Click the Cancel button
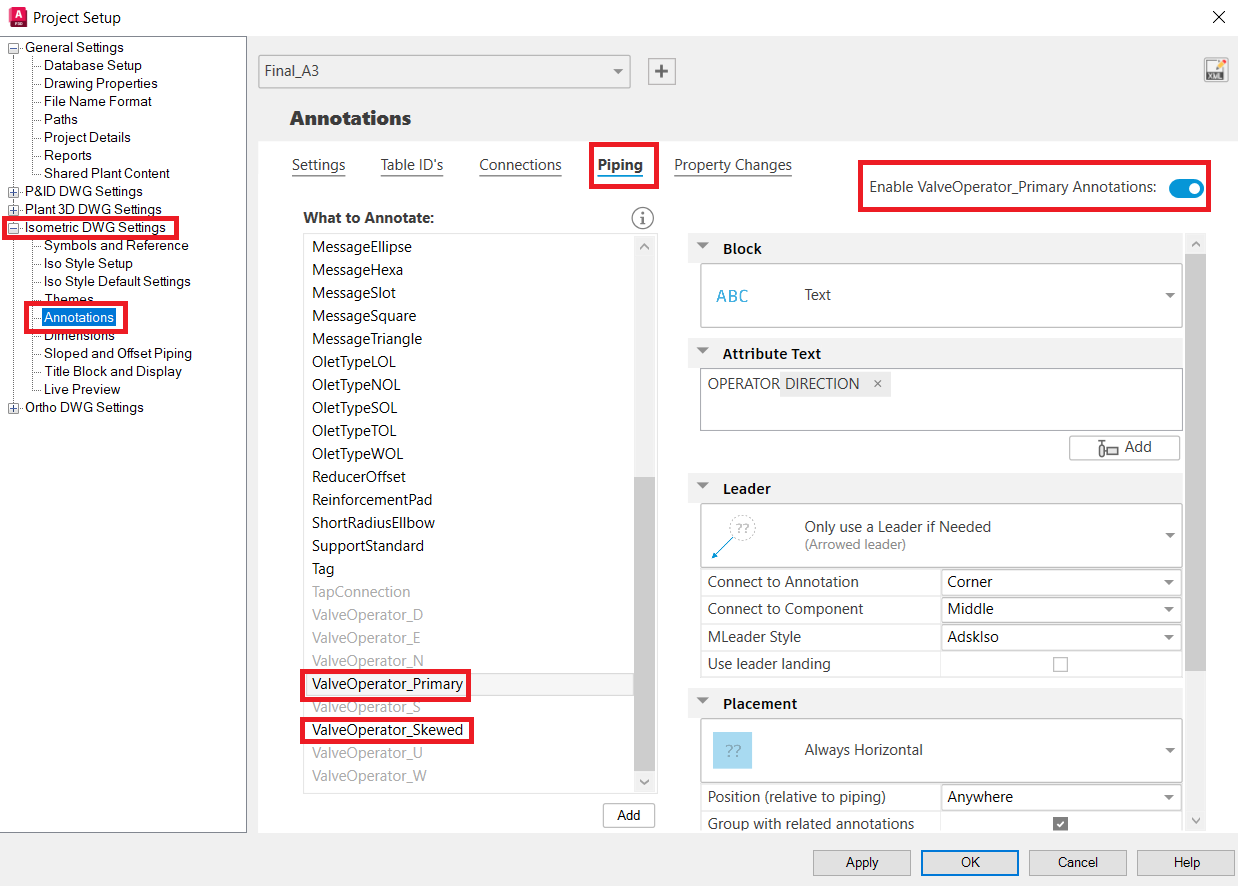1238x886 pixels. [1078, 862]
